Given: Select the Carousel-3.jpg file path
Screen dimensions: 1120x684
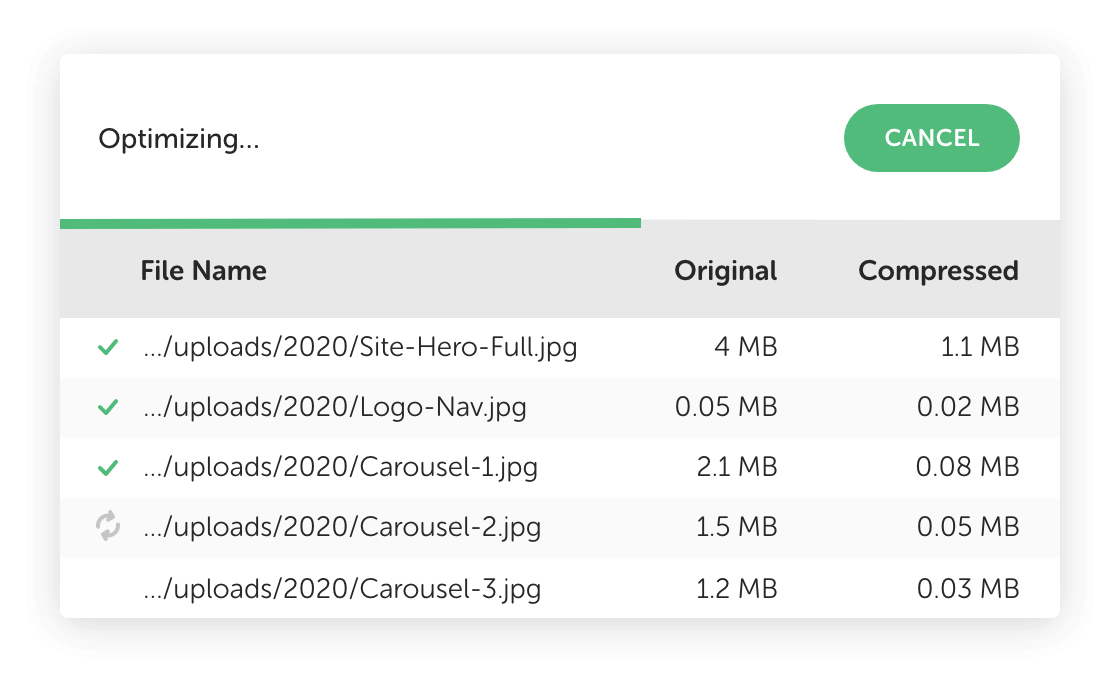Looking at the screenshot, I should click(342, 588).
